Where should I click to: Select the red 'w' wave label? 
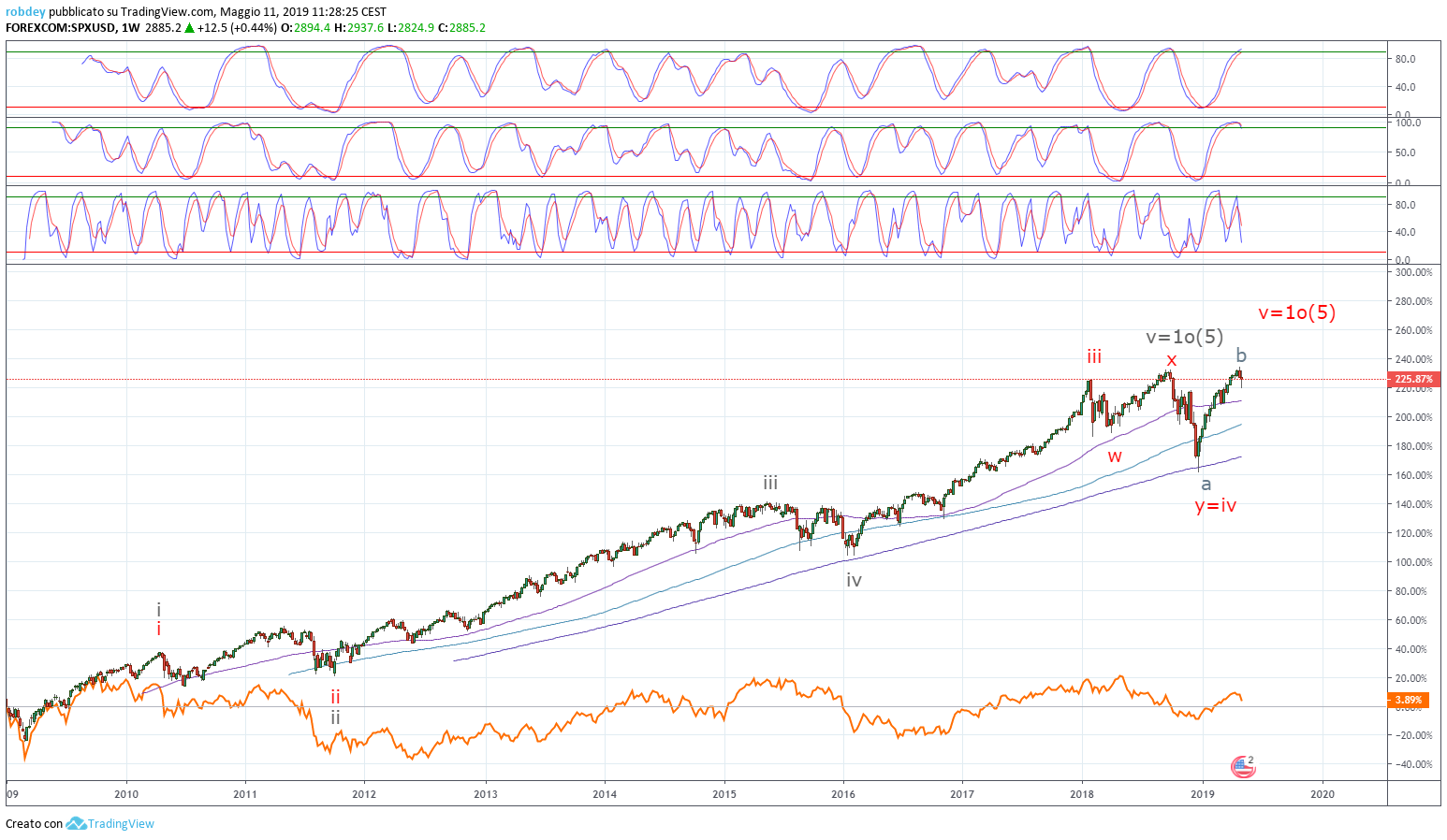[1115, 457]
